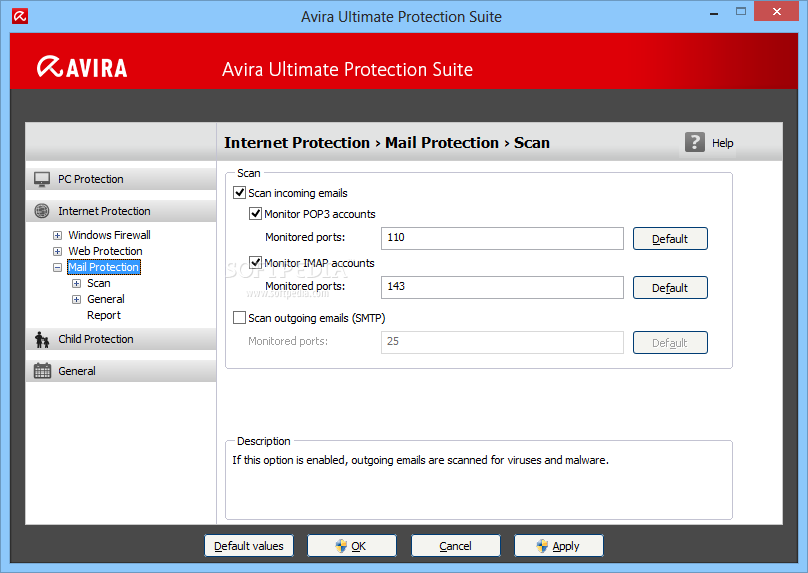This screenshot has height=573, width=808.
Task: Open the Internet Protection section
Action: tap(121, 211)
